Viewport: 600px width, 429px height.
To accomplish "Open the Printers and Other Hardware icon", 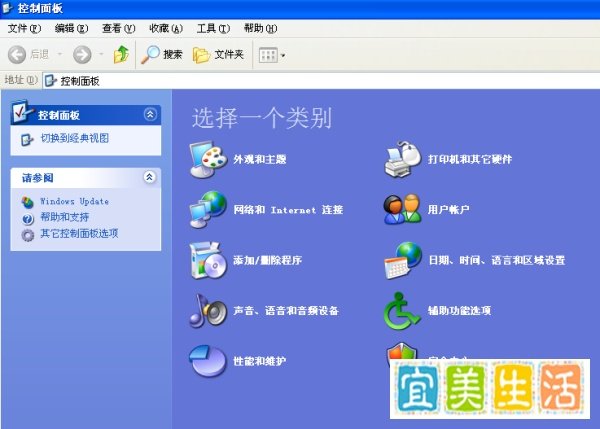I will [x=403, y=159].
